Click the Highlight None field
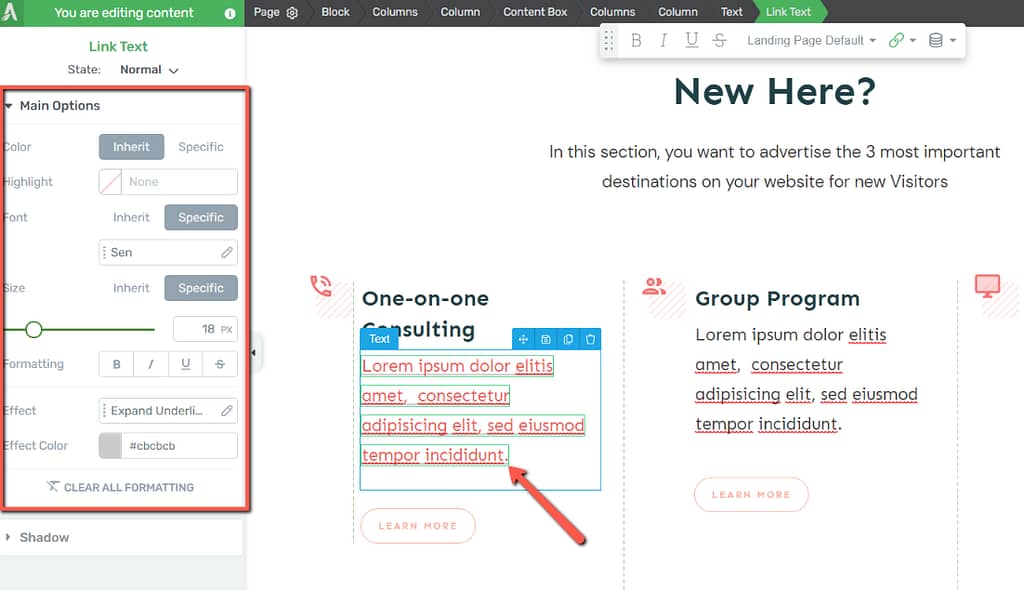 (x=179, y=182)
